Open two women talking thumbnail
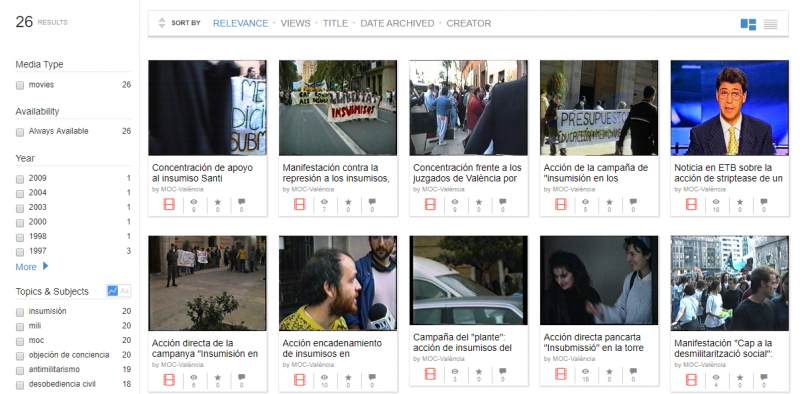Screen dimensions: 800x394 pyautogui.click(x=599, y=280)
